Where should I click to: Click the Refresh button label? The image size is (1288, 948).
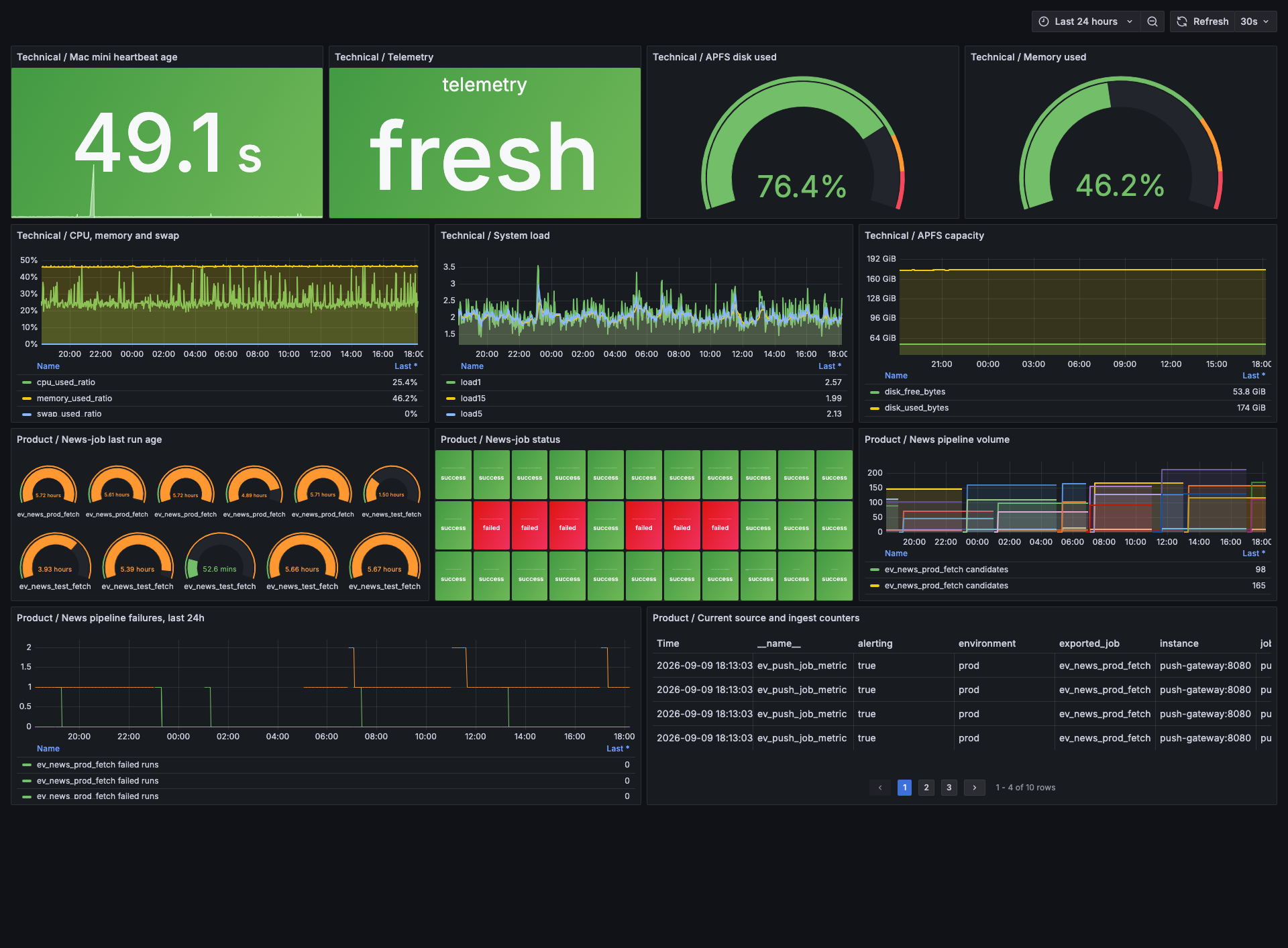click(x=1211, y=21)
